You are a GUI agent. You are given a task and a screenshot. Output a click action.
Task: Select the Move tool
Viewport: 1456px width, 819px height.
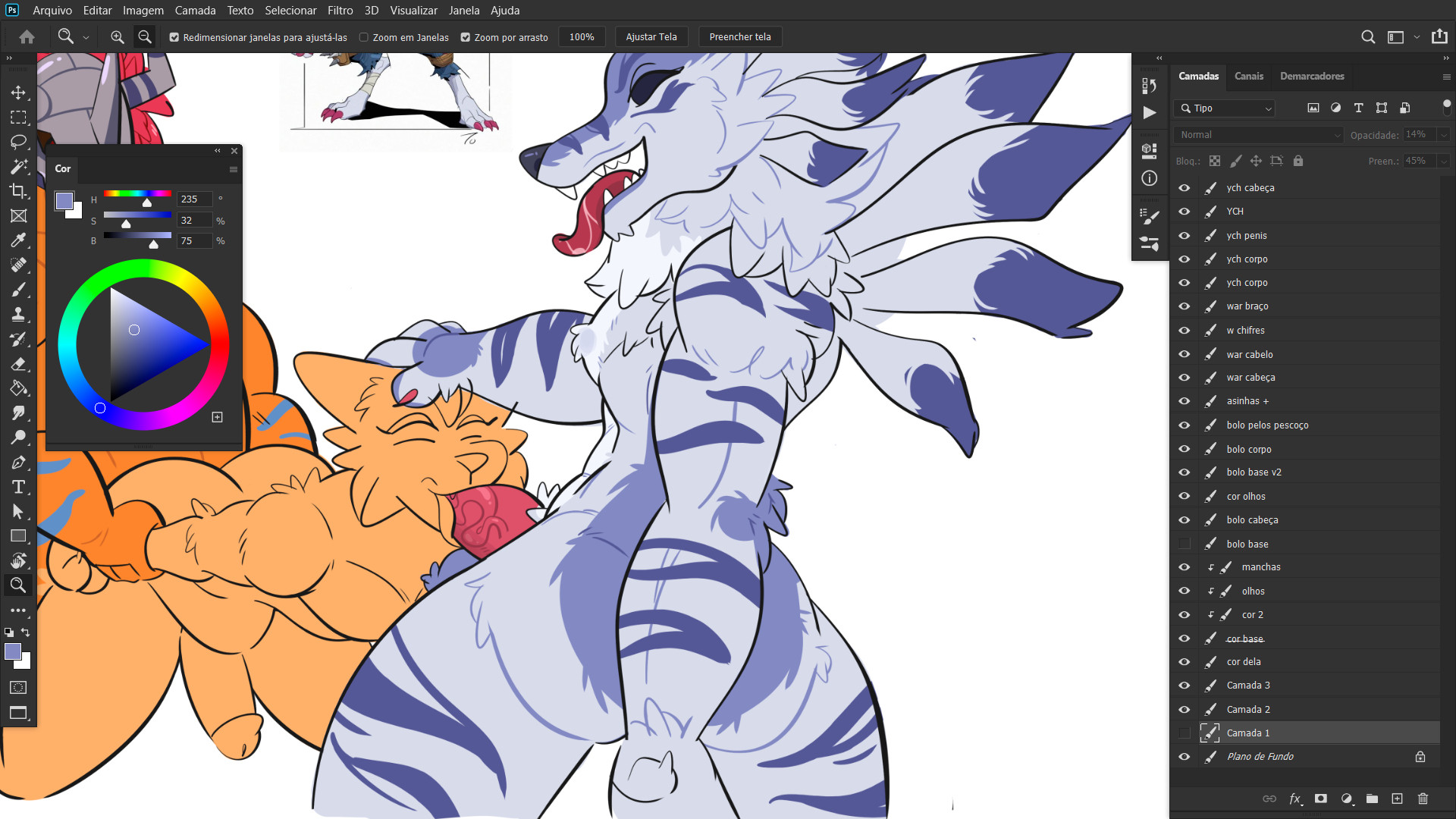(18, 93)
